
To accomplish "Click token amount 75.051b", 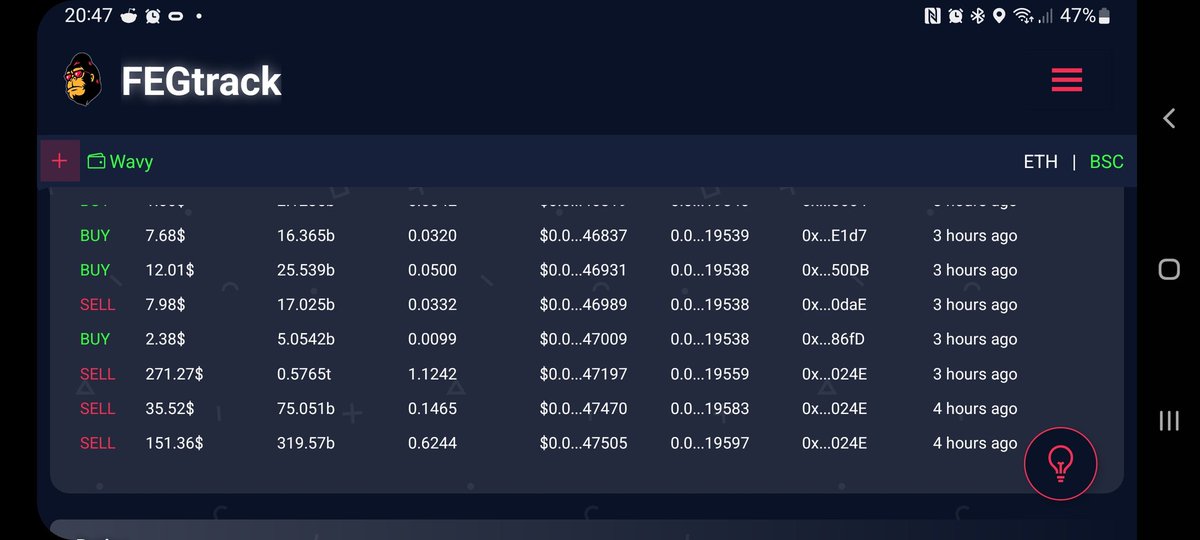I will 305,408.
